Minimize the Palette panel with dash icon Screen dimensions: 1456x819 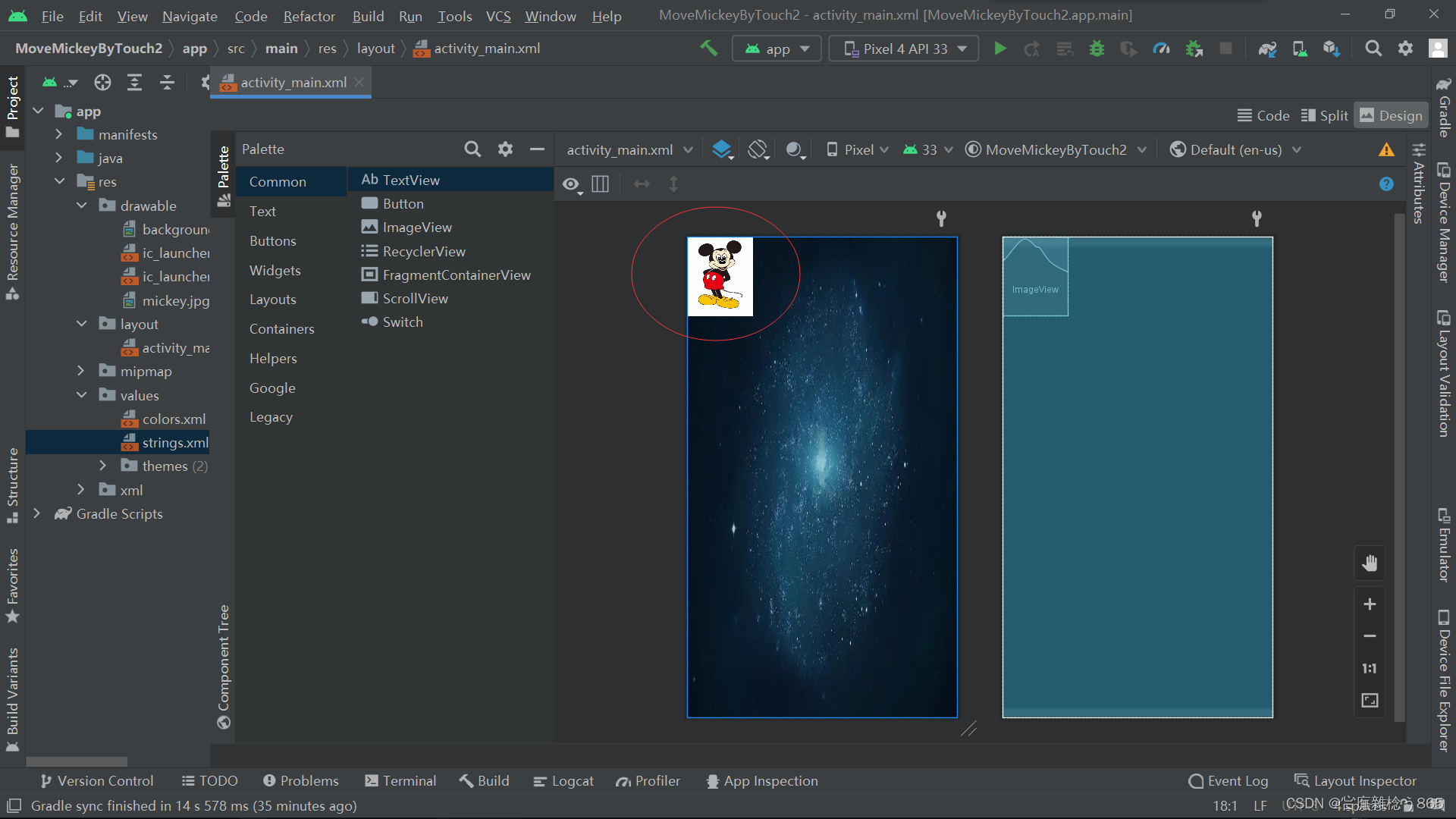[537, 149]
